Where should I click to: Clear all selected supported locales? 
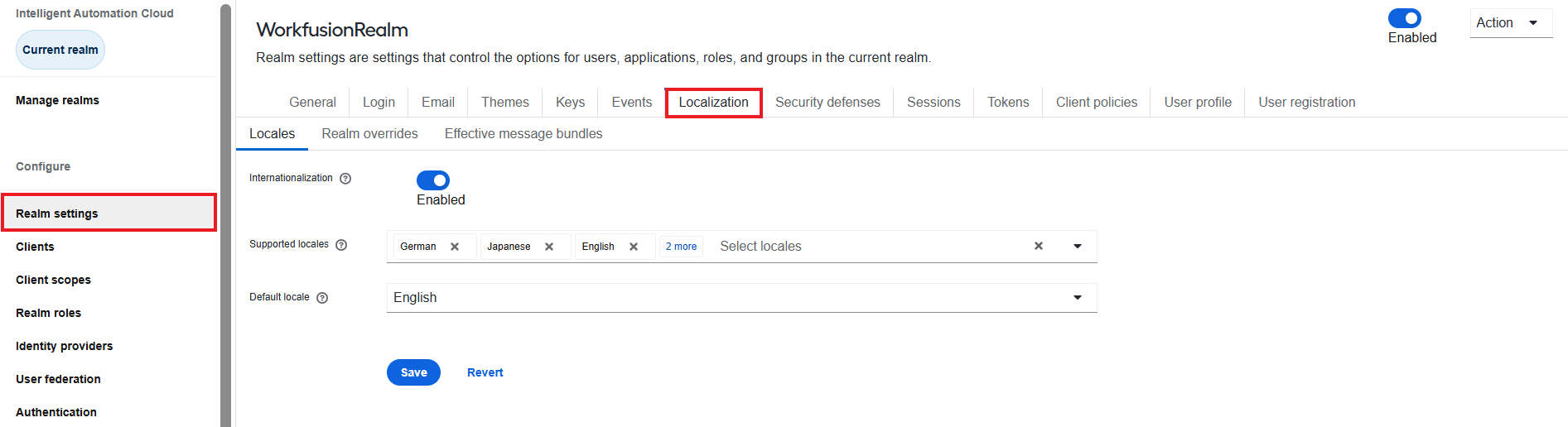click(x=1039, y=246)
